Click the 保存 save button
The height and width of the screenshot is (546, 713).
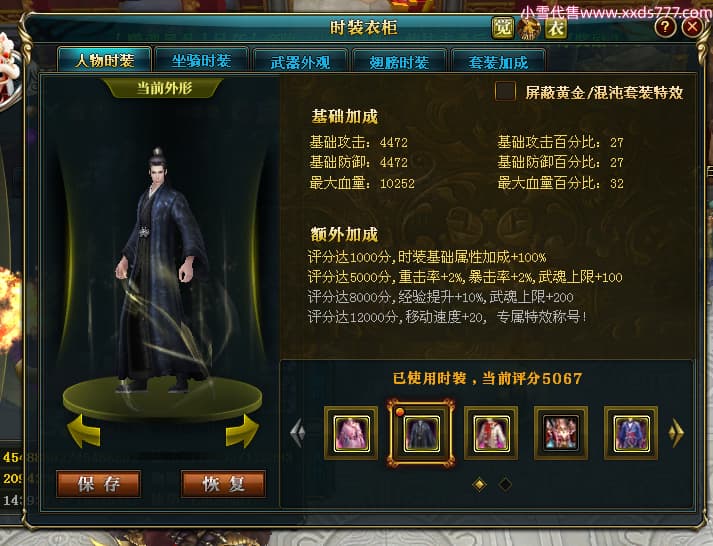99,484
